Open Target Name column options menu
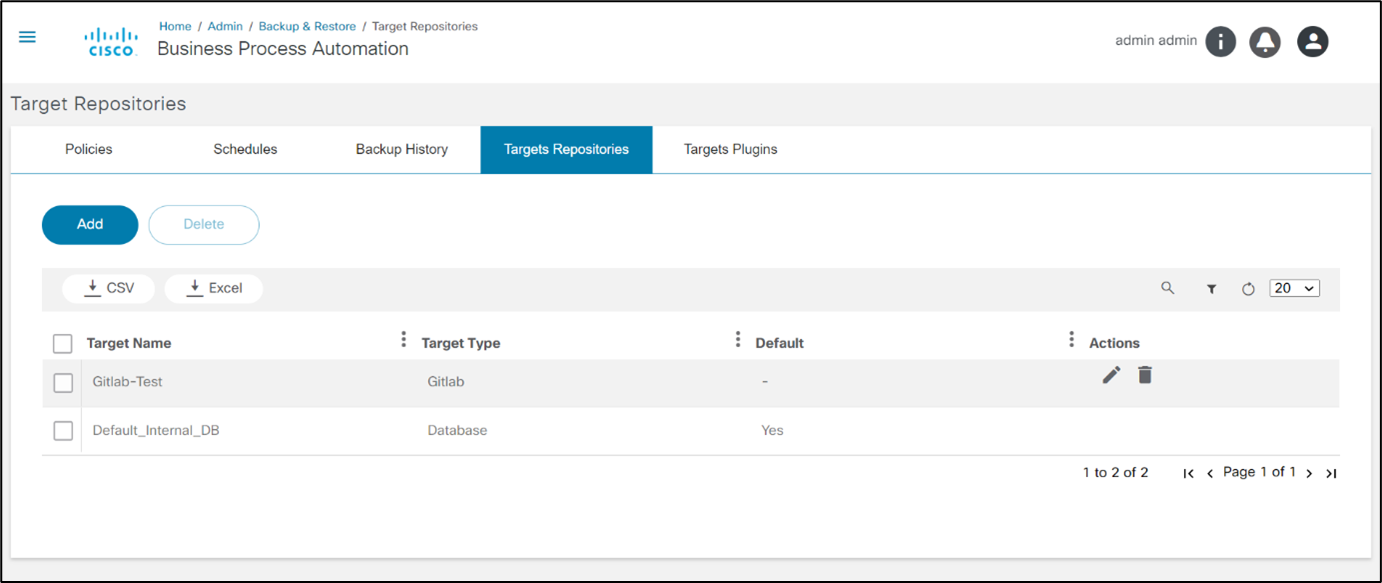 [404, 340]
